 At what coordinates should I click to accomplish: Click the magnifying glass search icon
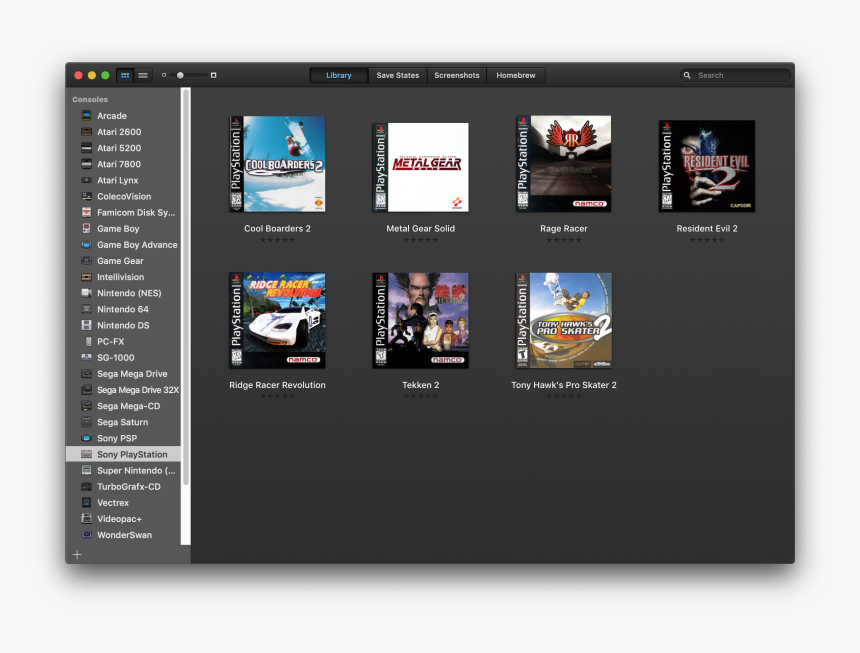[x=687, y=76]
